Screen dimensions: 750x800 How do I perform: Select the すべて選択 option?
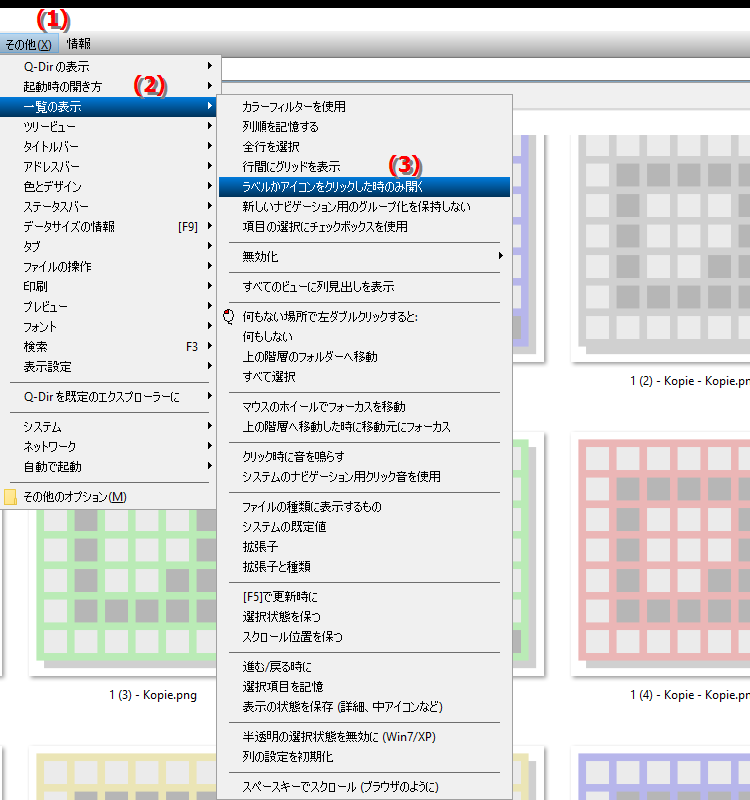tap(364, 377)
